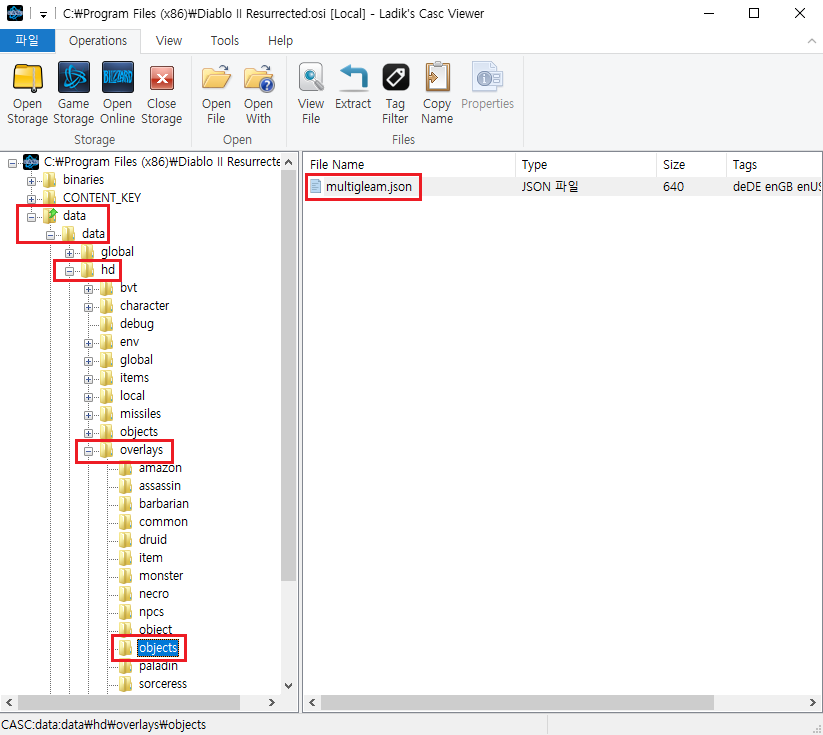Click file list horizontal scroll right arrow
The image size is (823, 735).
click(x=813, y=702)
